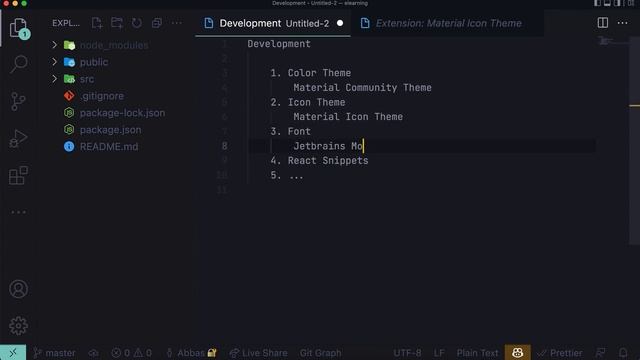Switch to Extension: Material Icon Theme tab
This screenshot has width=640, height=360.
[x=448, y=23]
